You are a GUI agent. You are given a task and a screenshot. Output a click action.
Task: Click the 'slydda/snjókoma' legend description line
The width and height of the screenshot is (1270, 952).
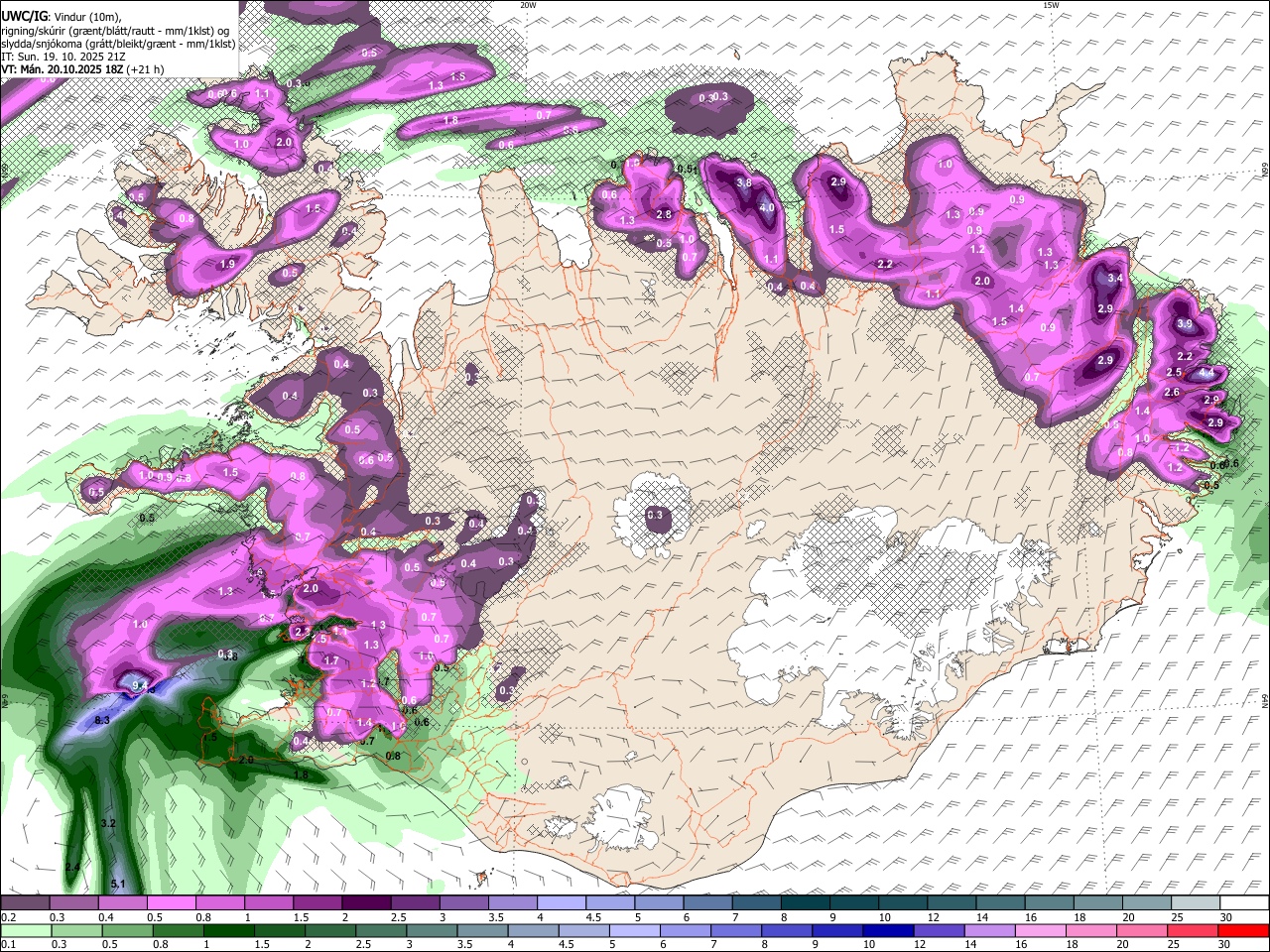click(x=118, y=44)
